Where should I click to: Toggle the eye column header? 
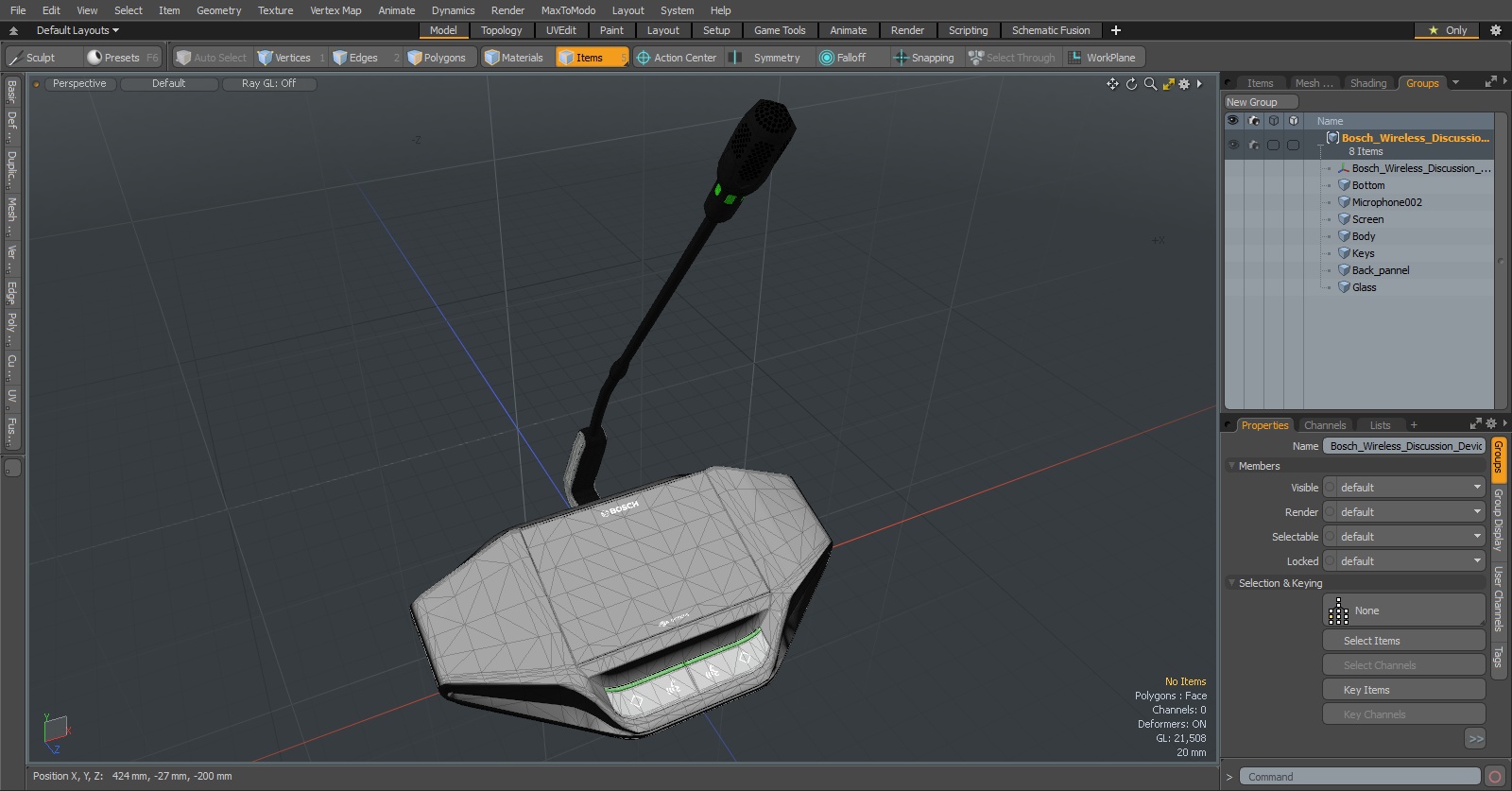pyautogui.click(x=1233, y=121)
